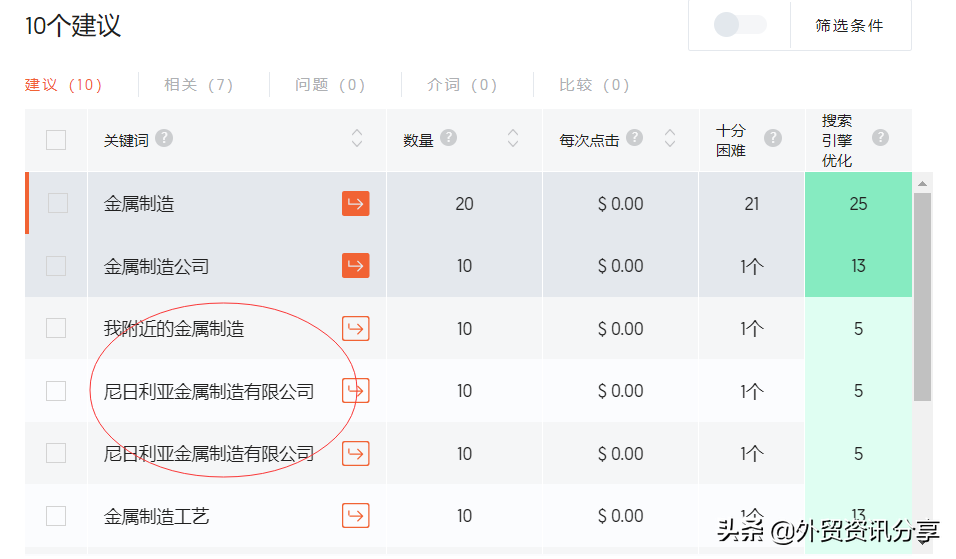Switch to 比较 (0) tab
Viewport: 956px width, 559px height.
(x=594, y=85)
